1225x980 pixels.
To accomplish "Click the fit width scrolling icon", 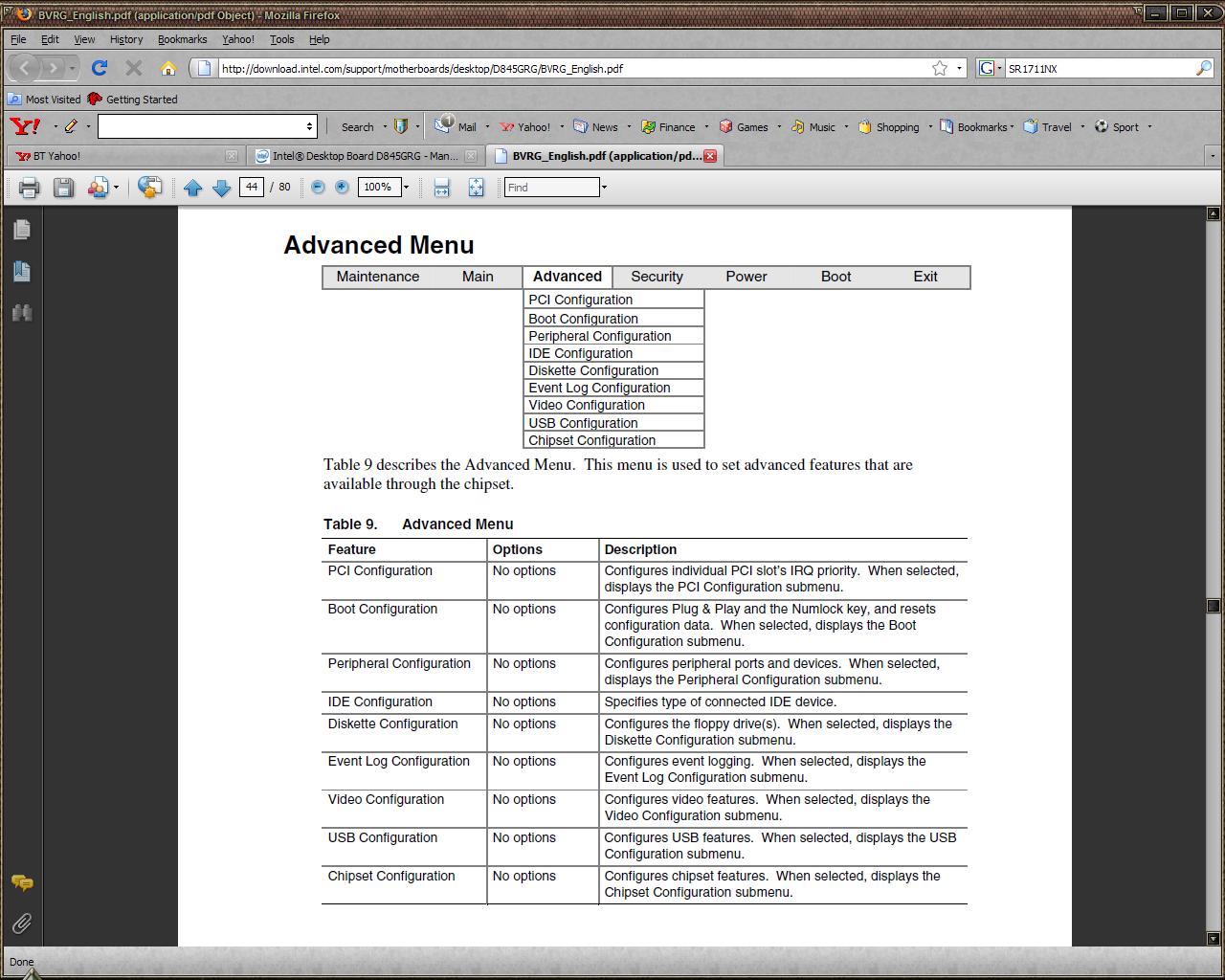I will tap(441, 188).
